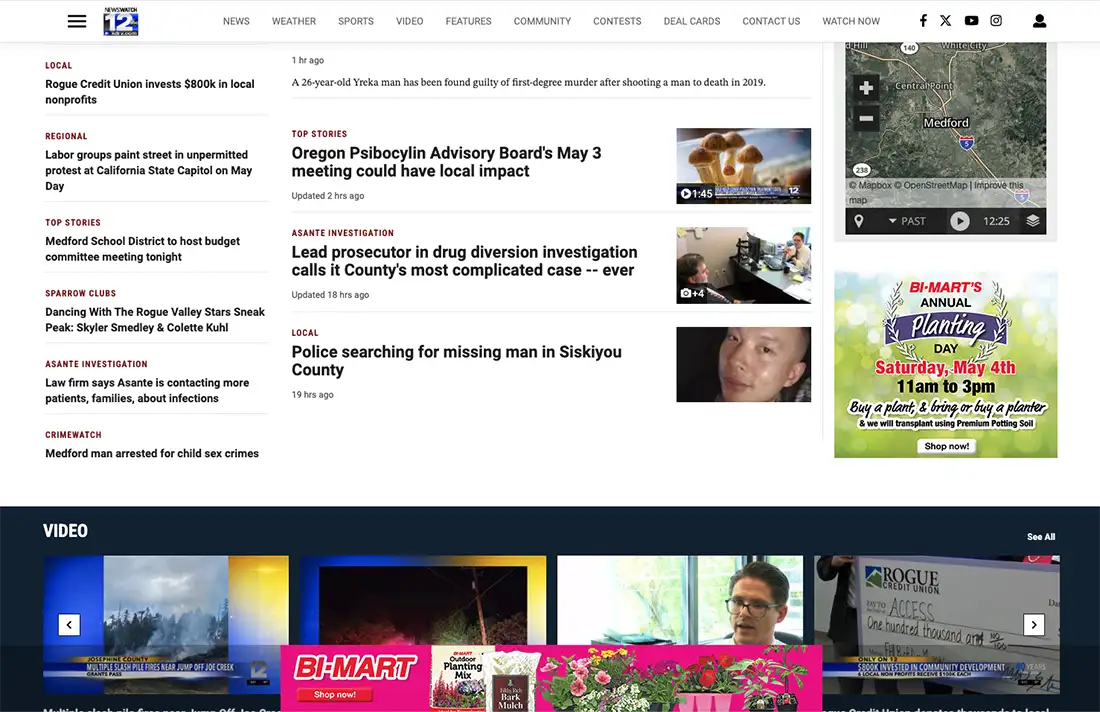Viewport: 1100px width, 712px height.
Task: Show previous videos with left arrow
Action: coord(69,624)
